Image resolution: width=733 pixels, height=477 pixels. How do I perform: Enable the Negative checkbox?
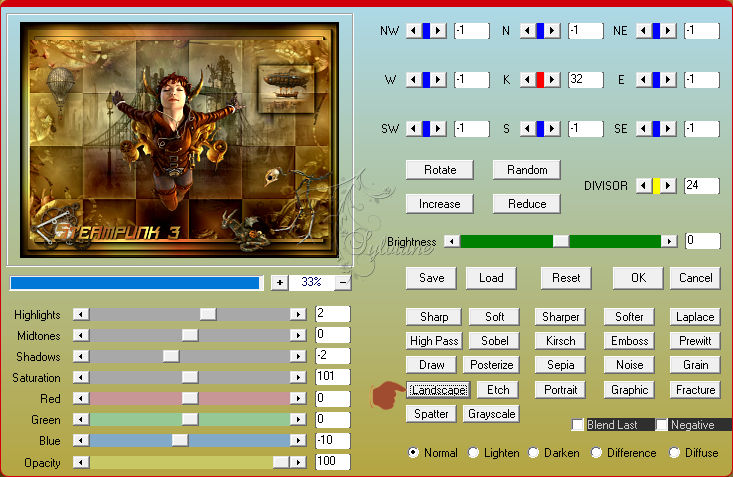pyautogui.click(x=661, y=425)
